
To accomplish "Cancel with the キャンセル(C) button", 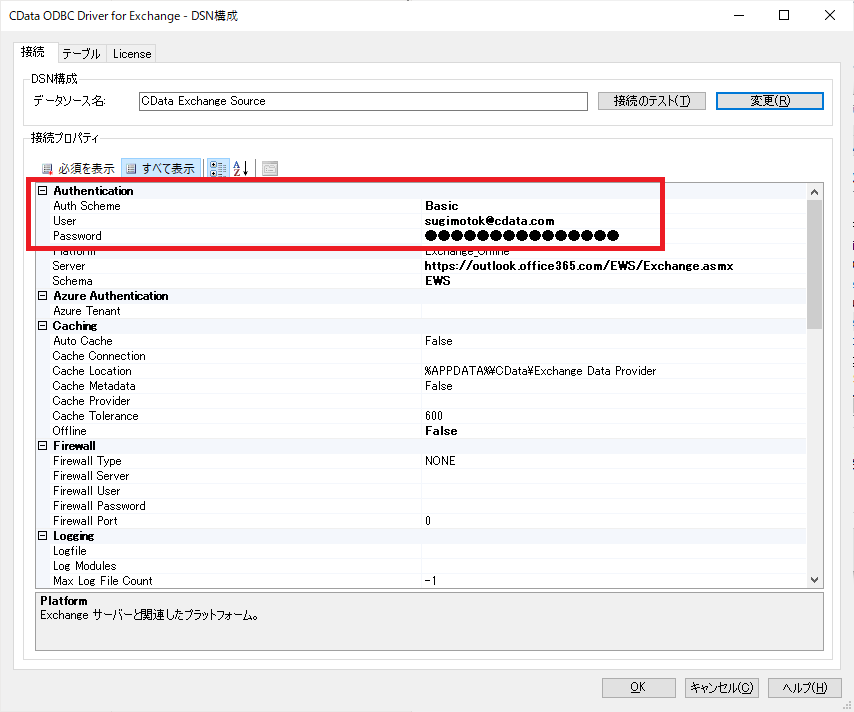I will [722, 687].
